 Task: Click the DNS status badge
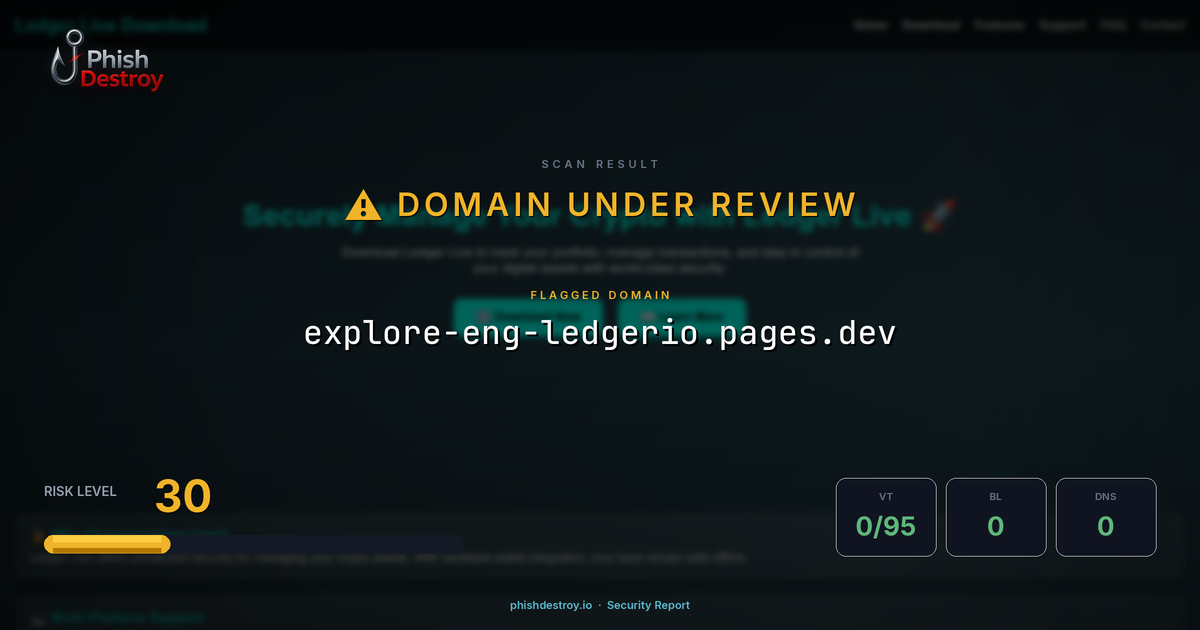coord(1106,517)
